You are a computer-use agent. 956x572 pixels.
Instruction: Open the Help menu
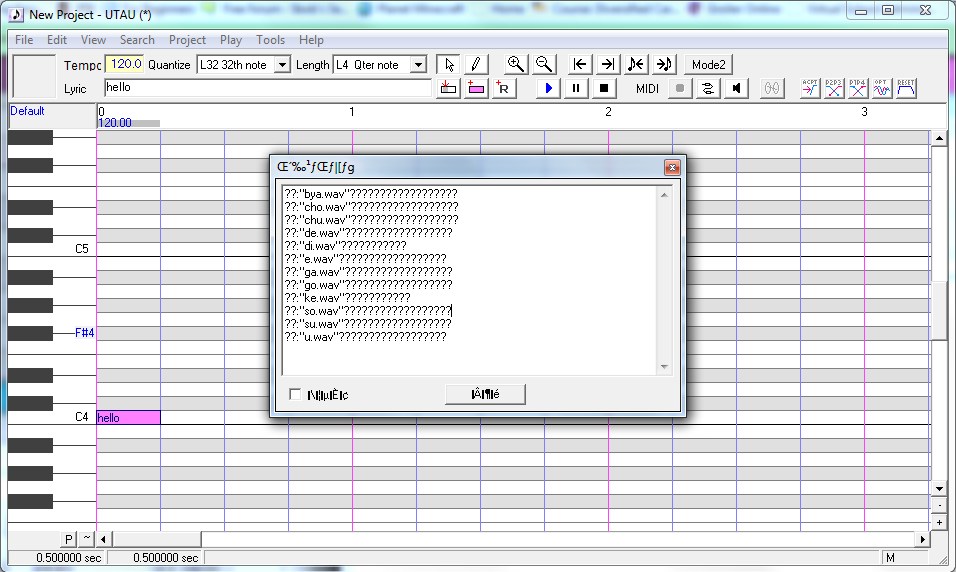(x=311, y=40)
